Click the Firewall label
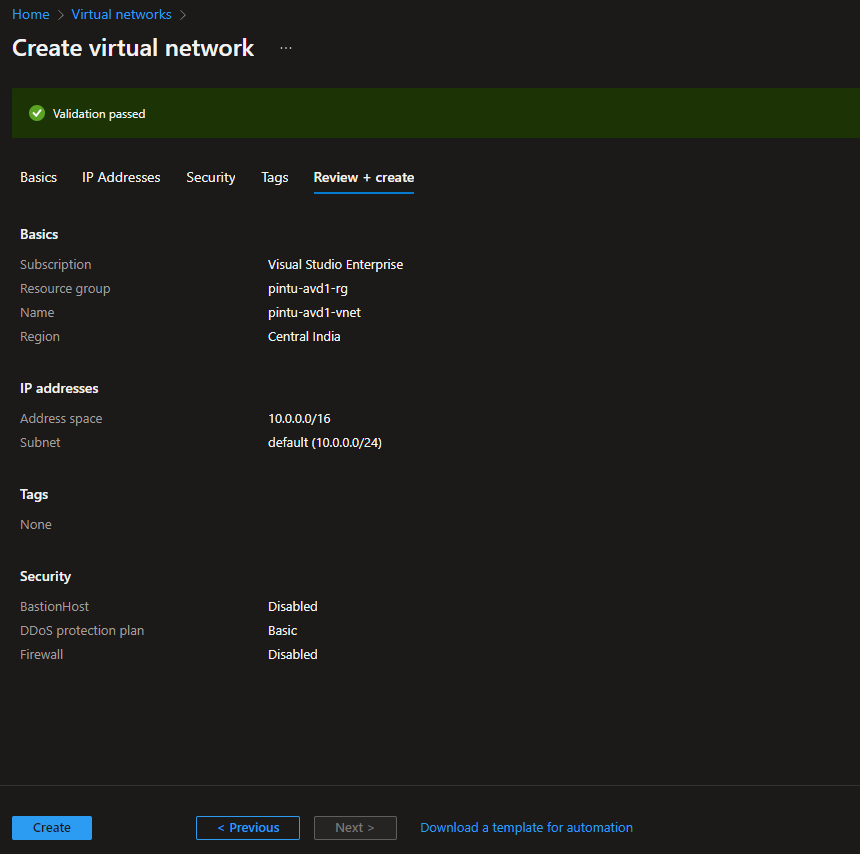Viewport: 860px width, 854px height. 41,654
